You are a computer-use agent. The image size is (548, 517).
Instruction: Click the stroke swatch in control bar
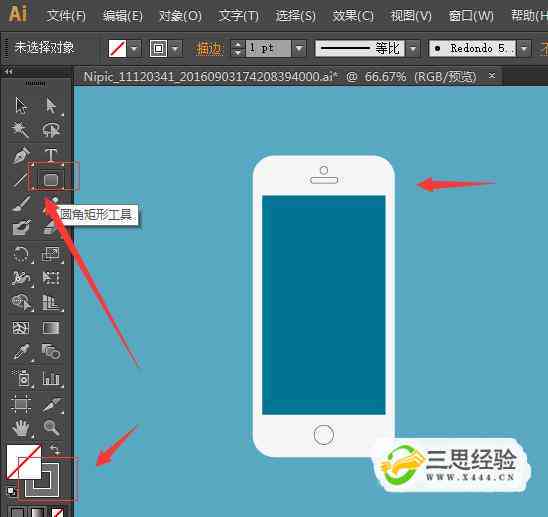coord(158,48)
